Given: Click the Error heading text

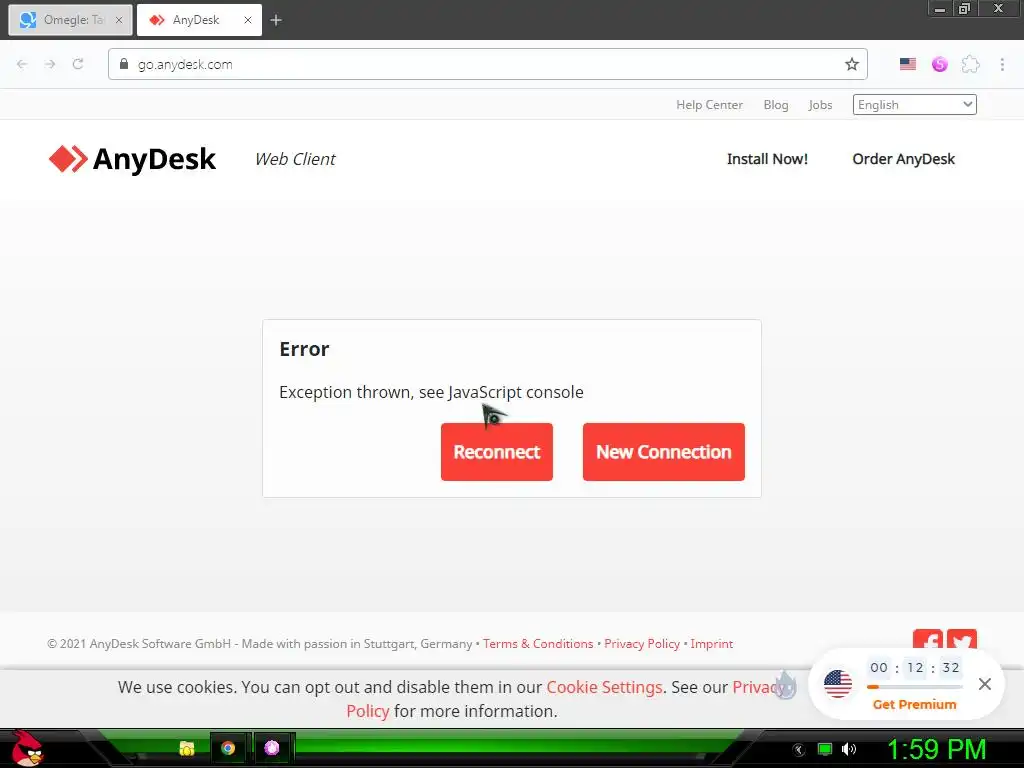Looking at the screenshot, I should 304,349.
